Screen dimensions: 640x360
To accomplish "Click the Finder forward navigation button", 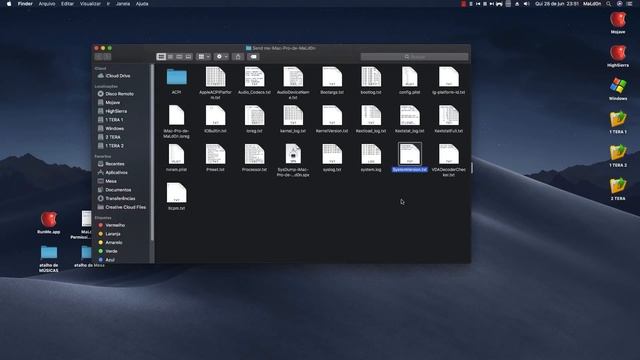I will [107, 57].
